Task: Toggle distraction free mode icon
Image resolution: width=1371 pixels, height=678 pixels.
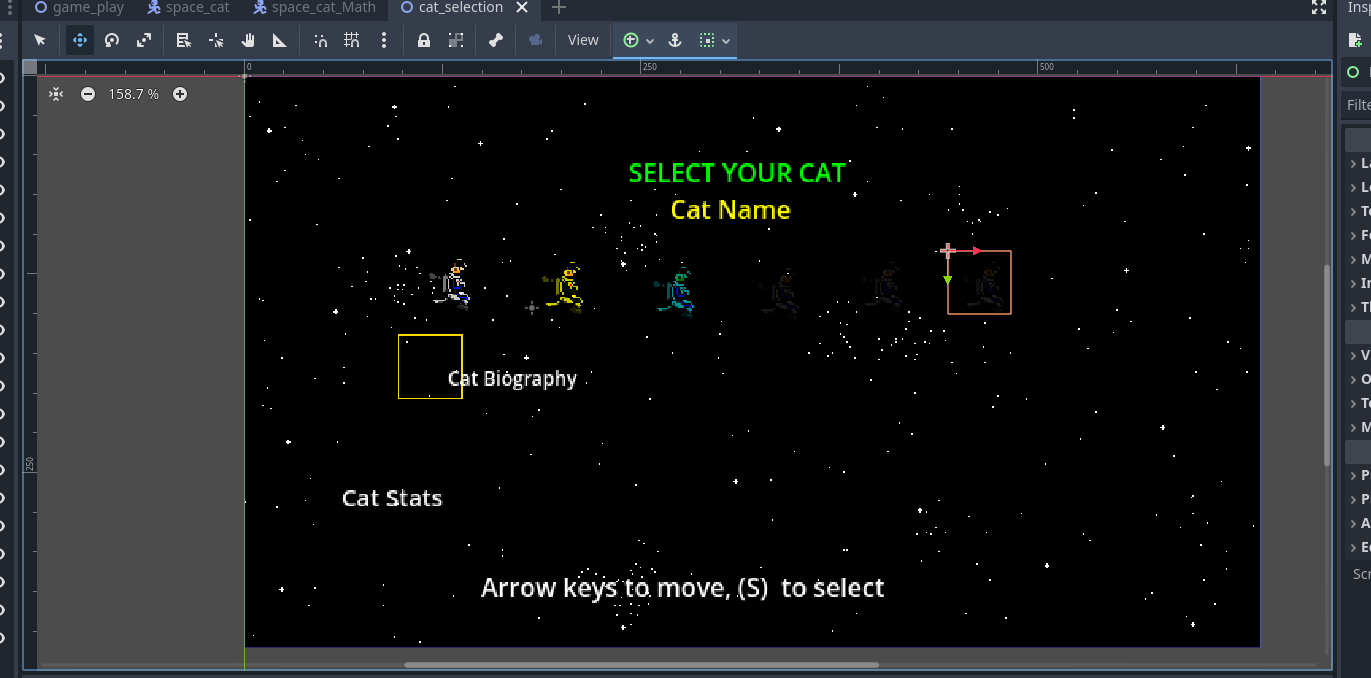Action: point(1319,7)
